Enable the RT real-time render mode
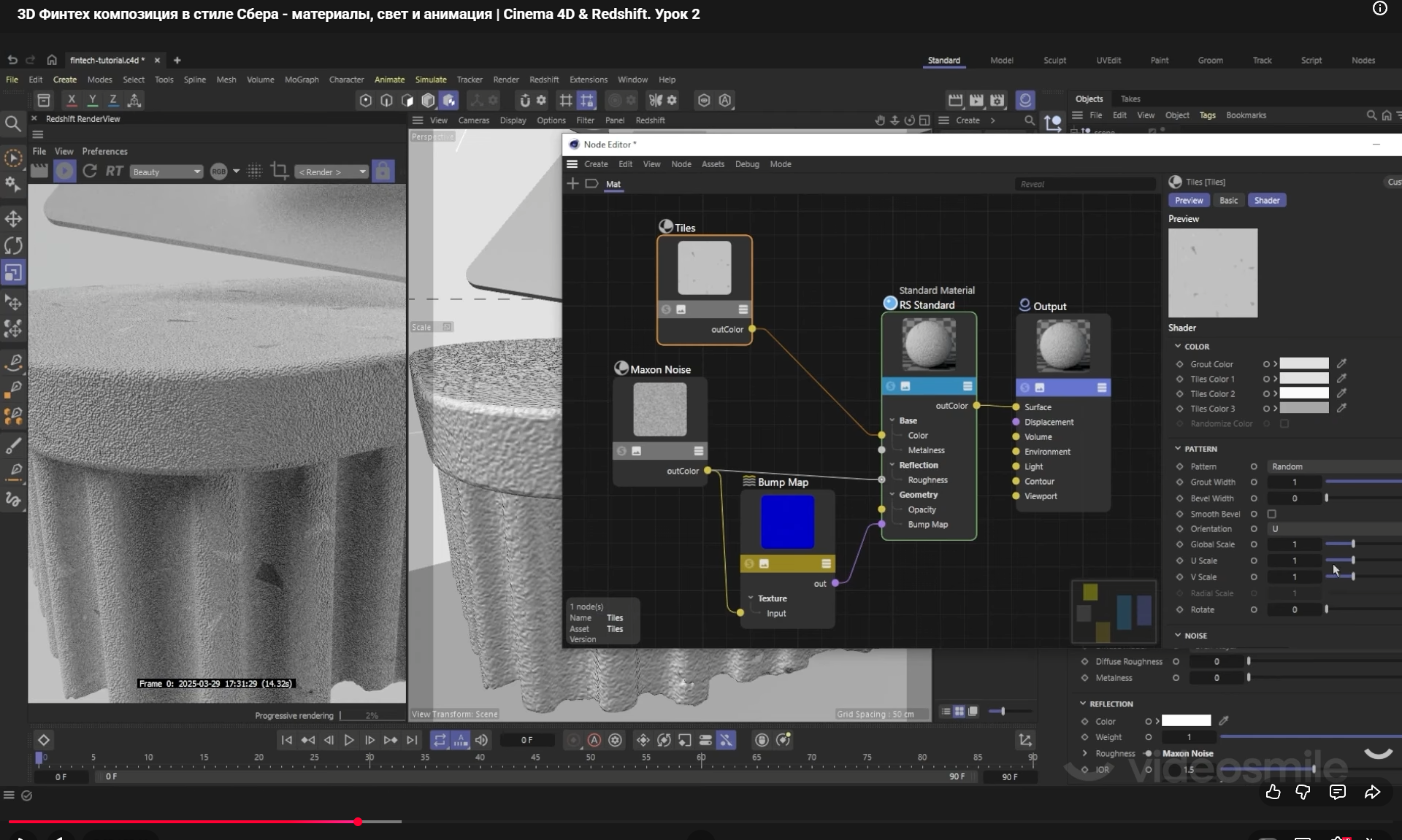The width and height of the screenshot is (1402, 840). (x=114, y=171)
